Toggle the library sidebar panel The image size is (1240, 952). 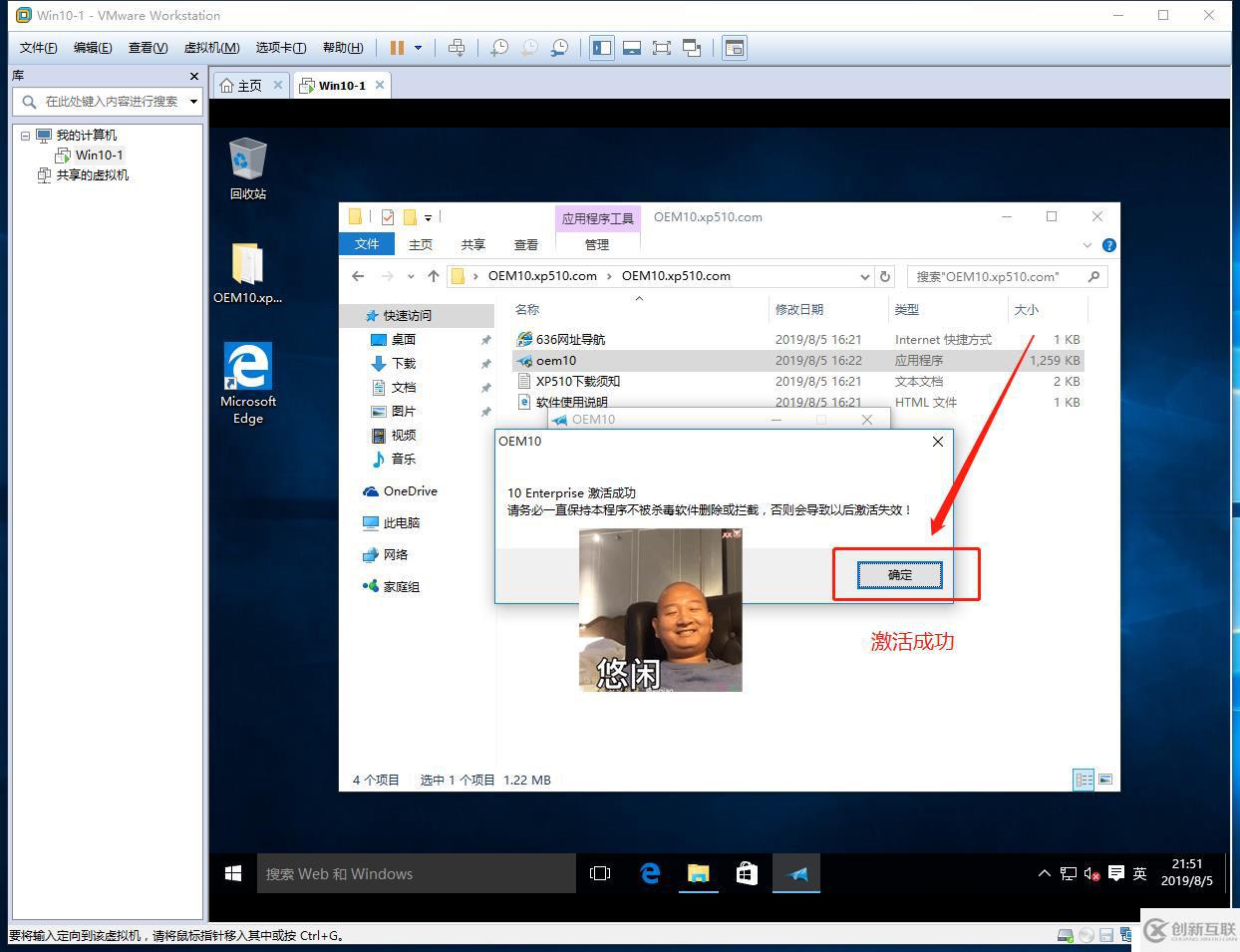coord(601,47)
